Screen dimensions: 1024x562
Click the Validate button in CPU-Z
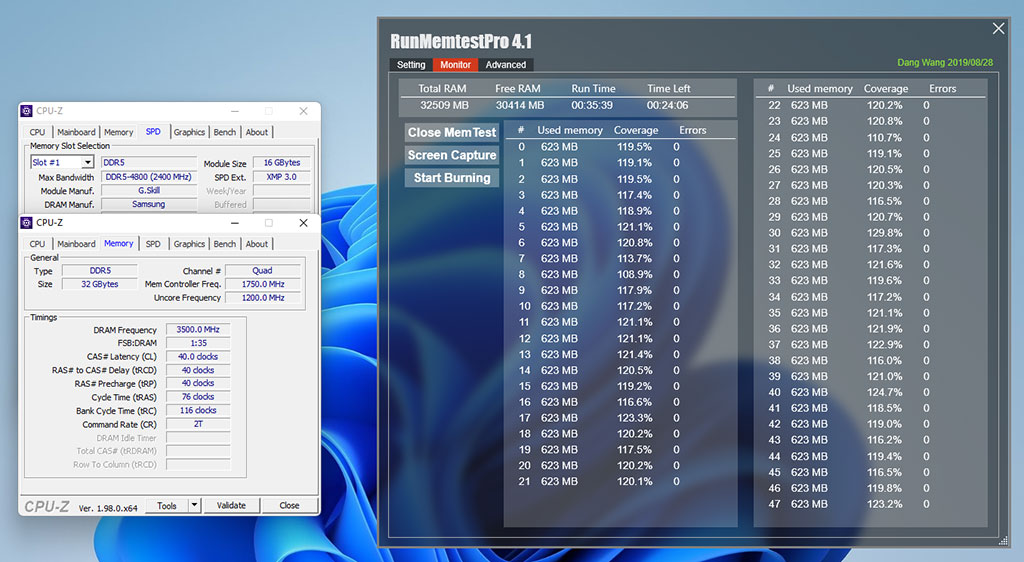(231, 505)
